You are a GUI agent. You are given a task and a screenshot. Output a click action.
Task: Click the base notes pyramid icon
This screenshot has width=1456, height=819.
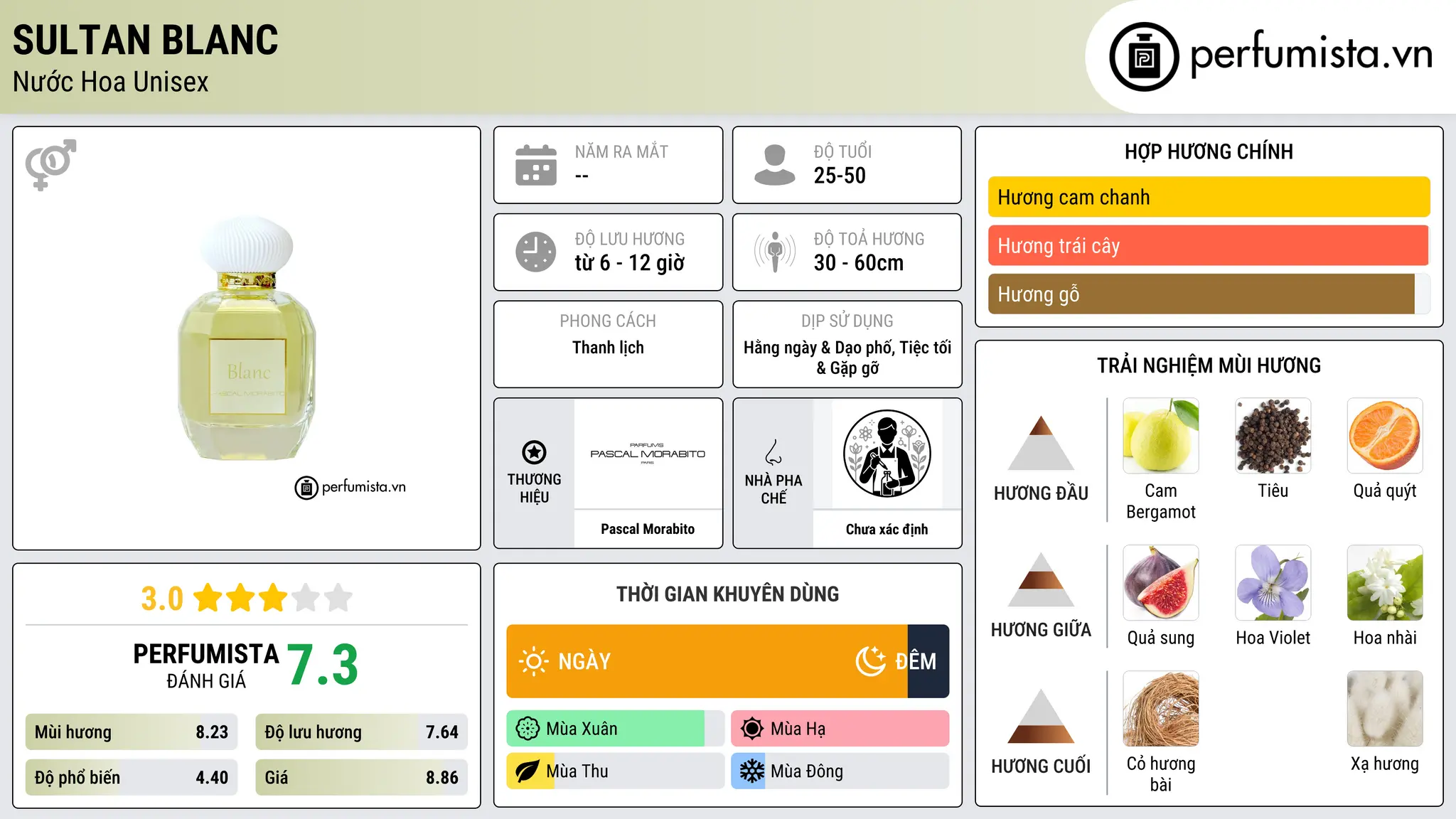pos(1041,717)
